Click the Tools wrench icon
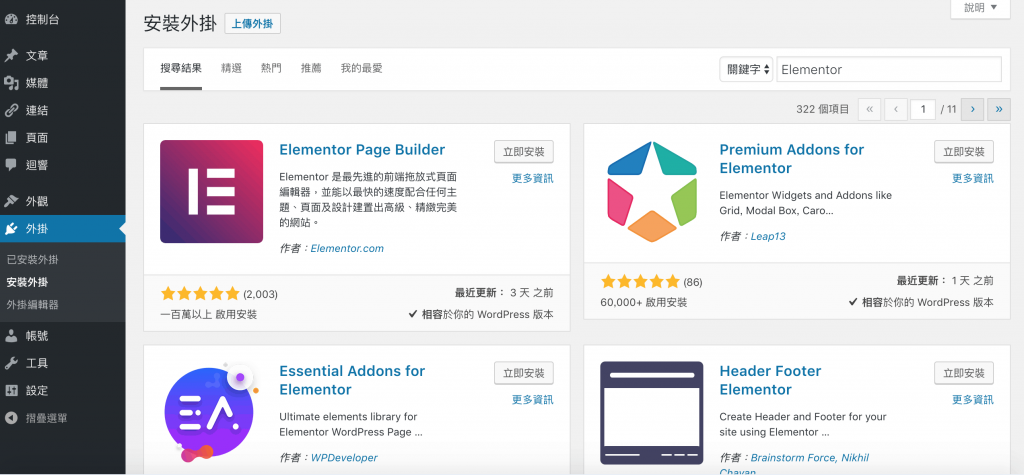The image size is (1024, 475). point(11,363)
